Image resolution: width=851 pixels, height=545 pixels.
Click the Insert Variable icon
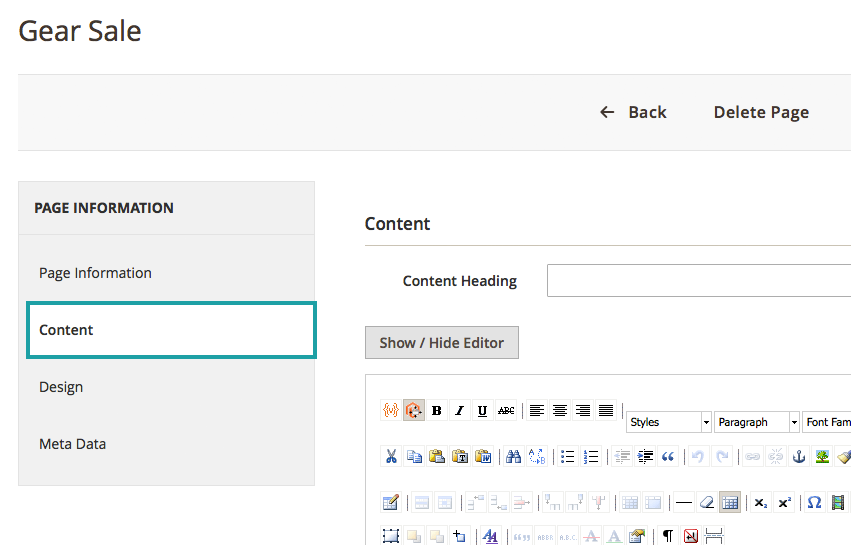tap(391, 410)
